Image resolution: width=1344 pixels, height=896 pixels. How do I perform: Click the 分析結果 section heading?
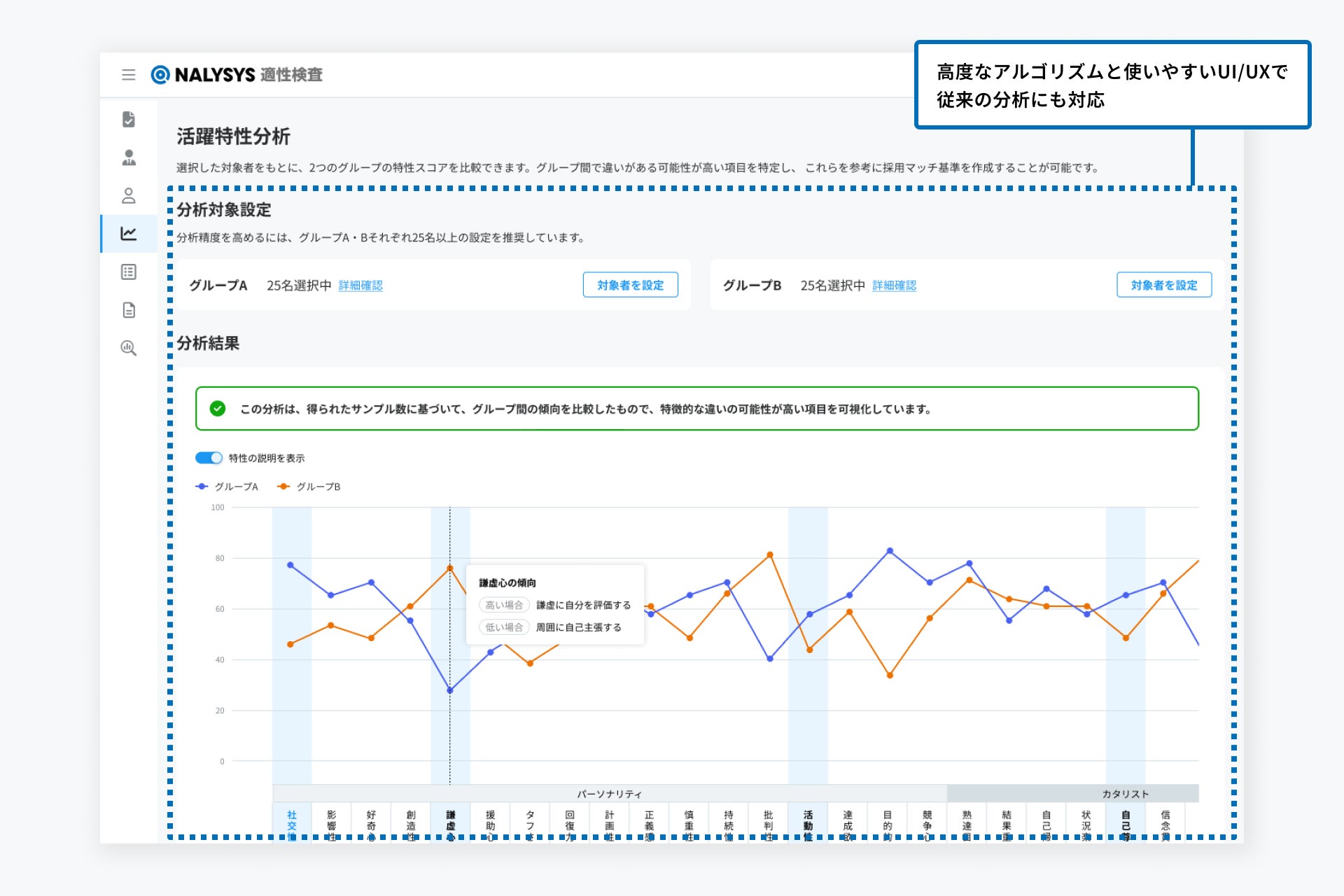208,343
